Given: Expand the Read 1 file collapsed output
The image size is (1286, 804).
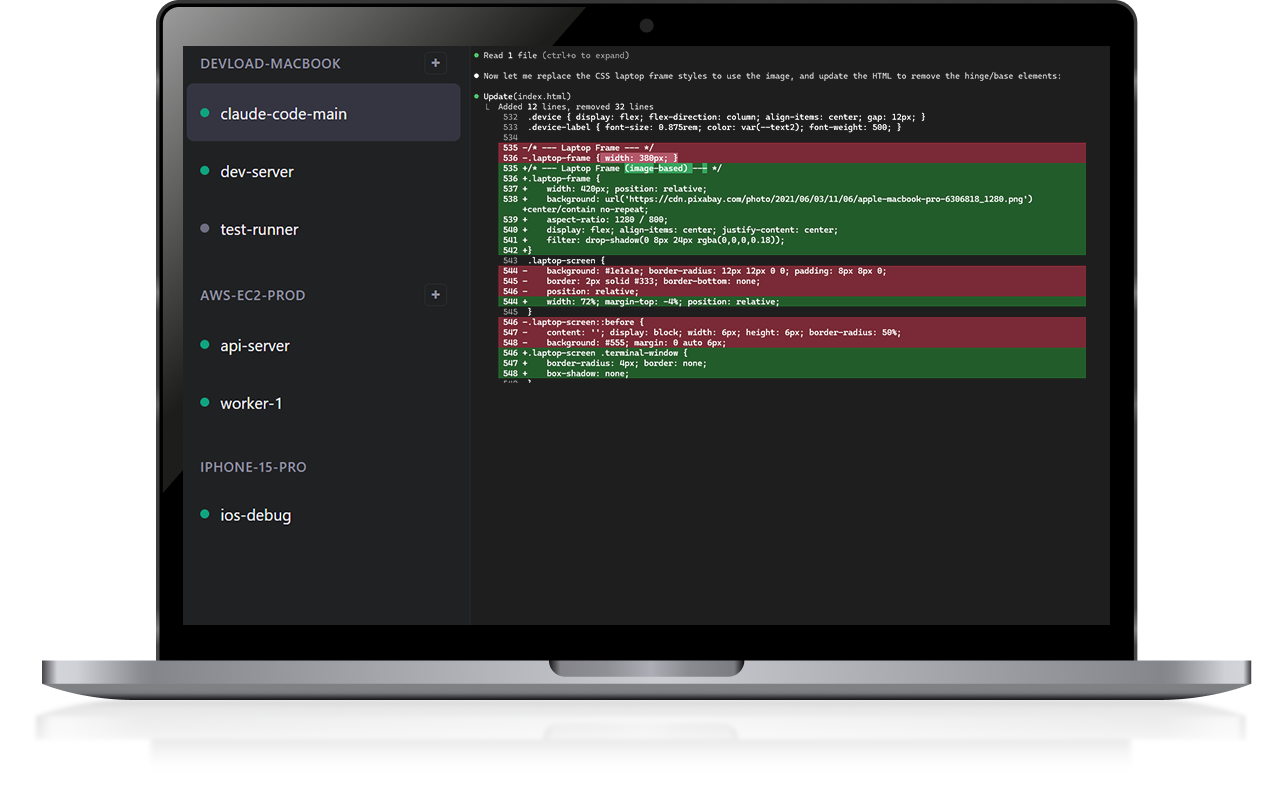Looking at the screenshot, I should click(510, 55).
